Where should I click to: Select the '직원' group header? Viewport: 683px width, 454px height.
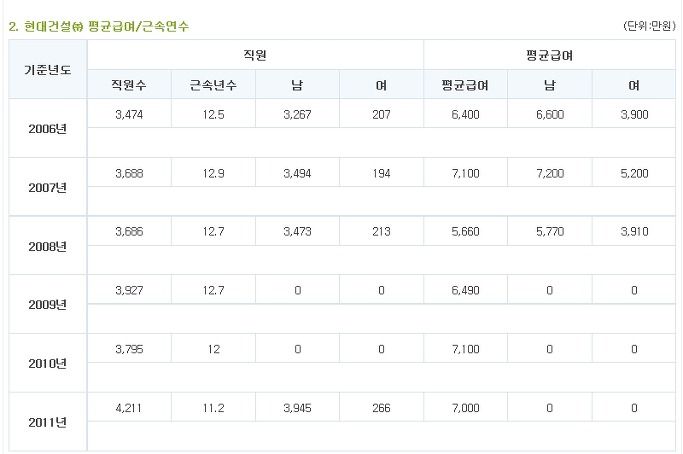point(255,55)
